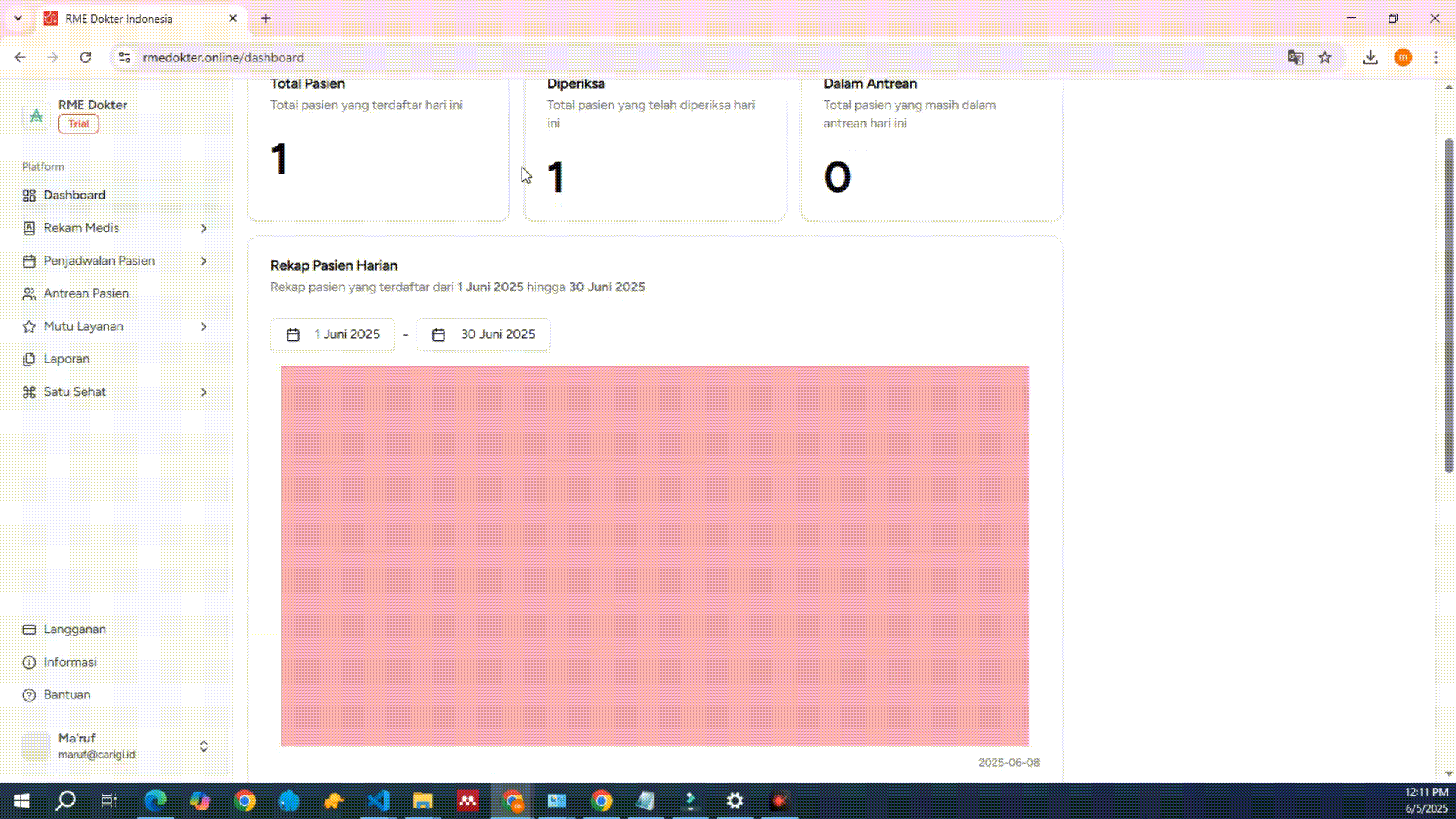
Task: Expand the Penjadwalan Pasien chevron
Action: pos(203,261)
